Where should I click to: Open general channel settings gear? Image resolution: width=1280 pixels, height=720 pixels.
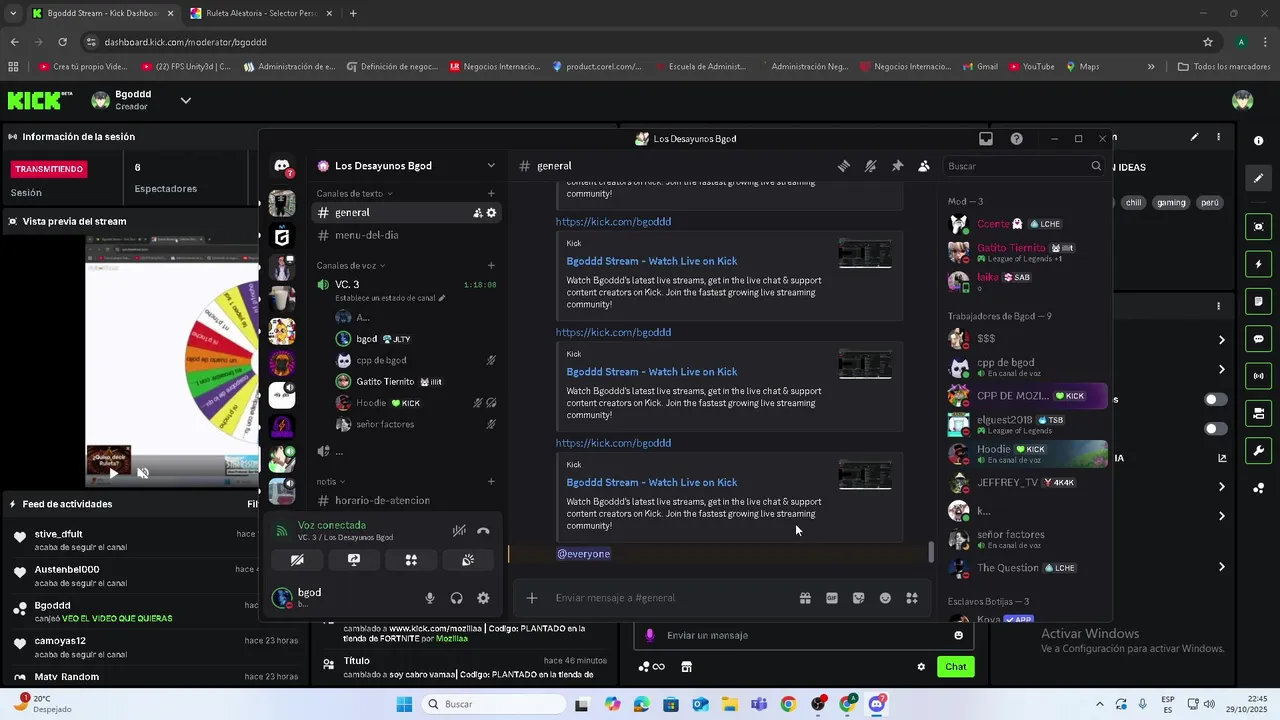[491, 213]
